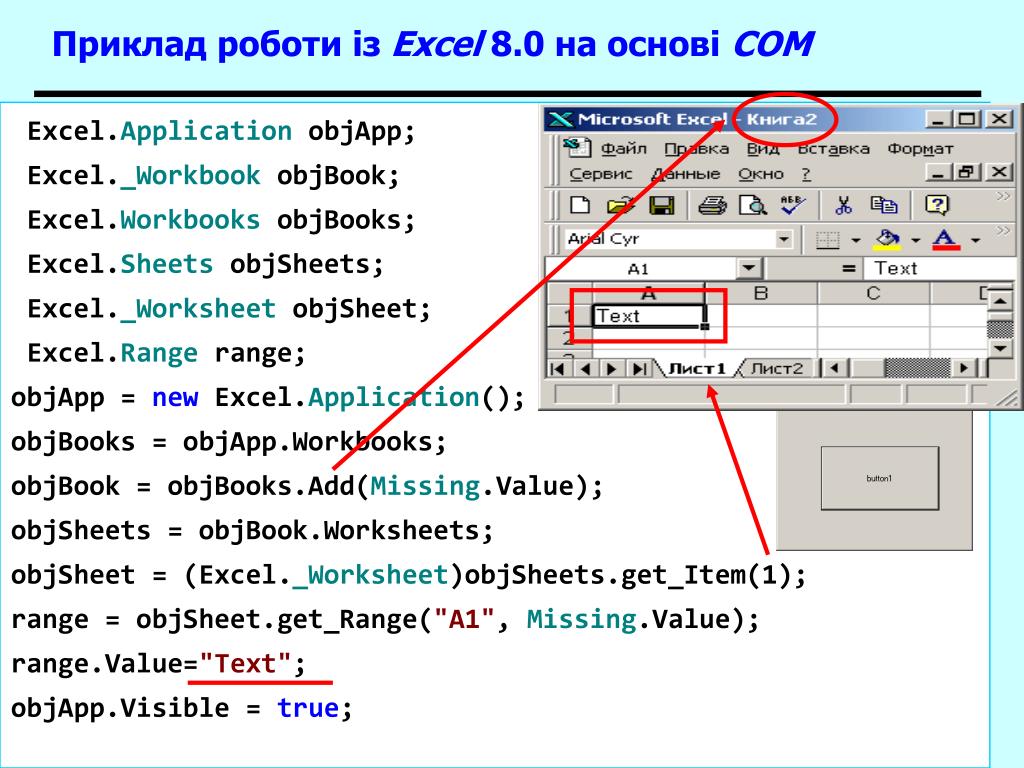
Task: Run the spelling check (ABC checkmark) icon
Action: point(793,205)
